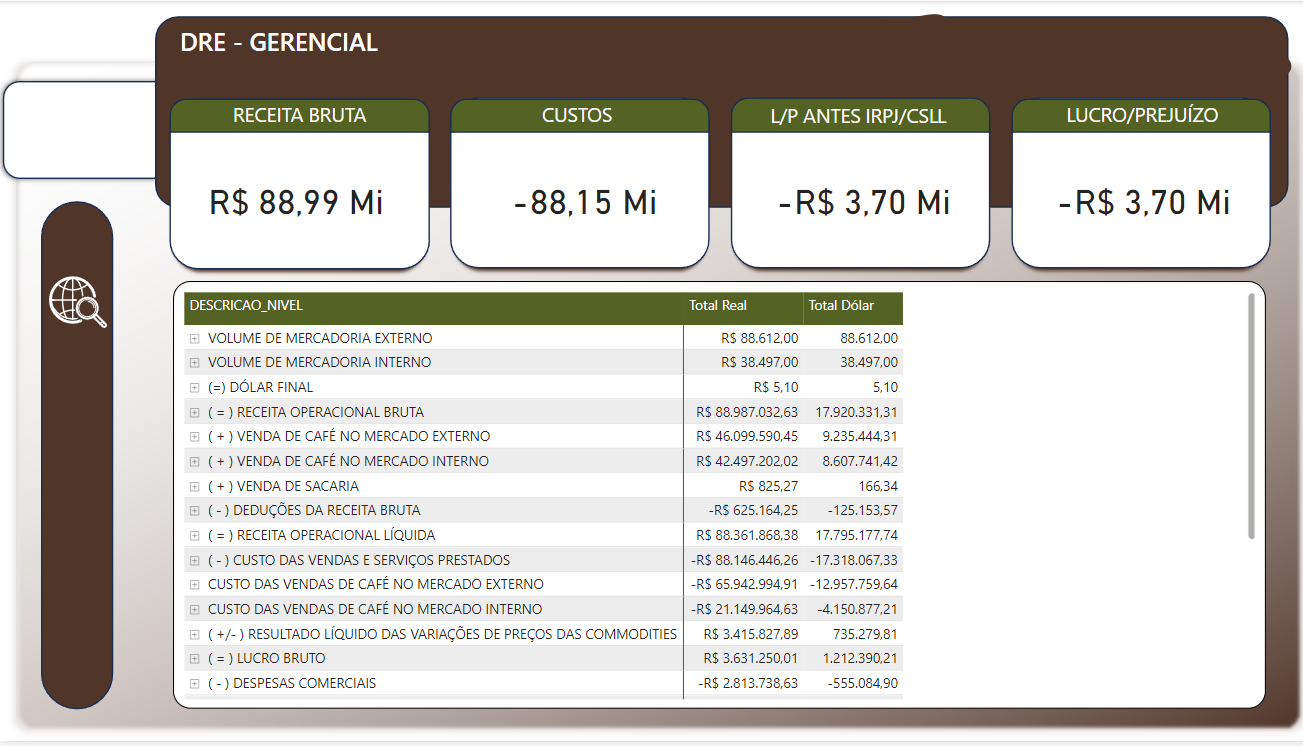Viewport: 1303px width, 746px height.
Task: Click value R$ 825,27
Action: click(769, 486)
